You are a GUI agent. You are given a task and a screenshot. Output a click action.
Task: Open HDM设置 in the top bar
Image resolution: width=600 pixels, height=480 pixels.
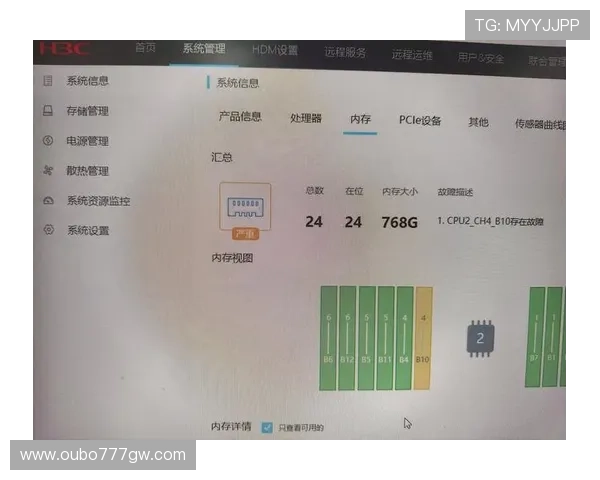click(275, 50)
